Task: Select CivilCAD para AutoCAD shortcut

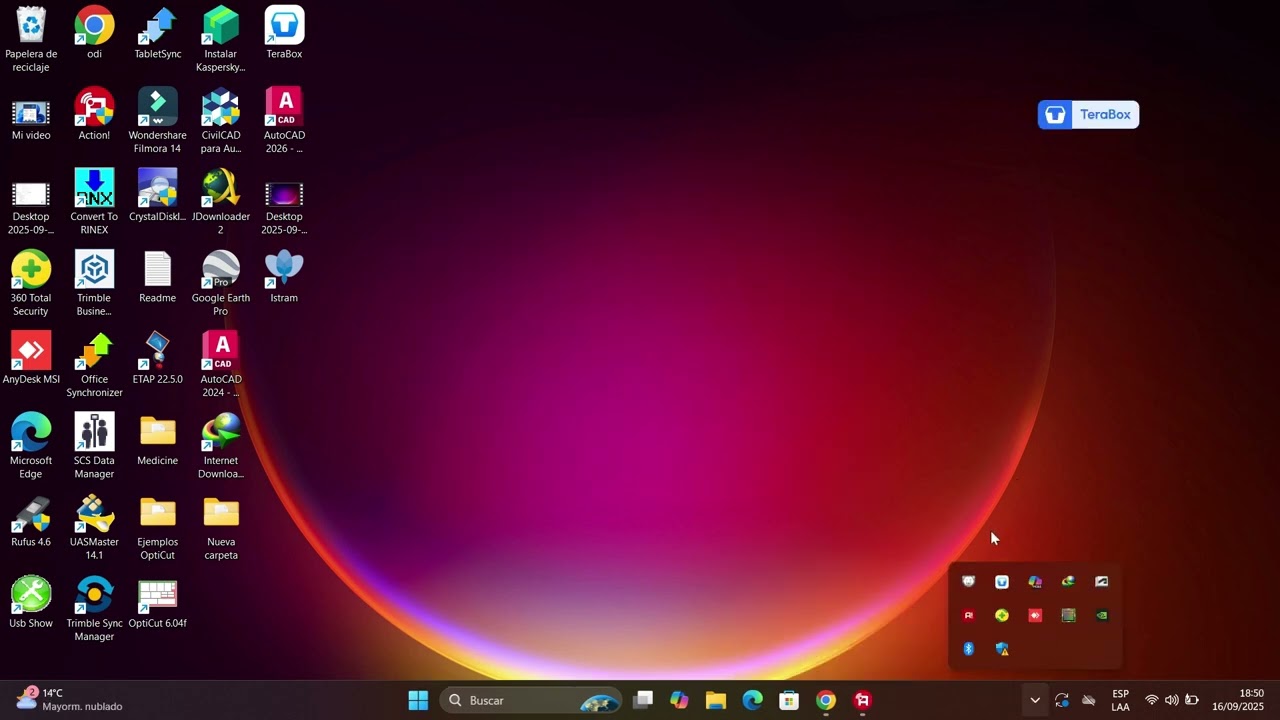Action: click(220, 121)
